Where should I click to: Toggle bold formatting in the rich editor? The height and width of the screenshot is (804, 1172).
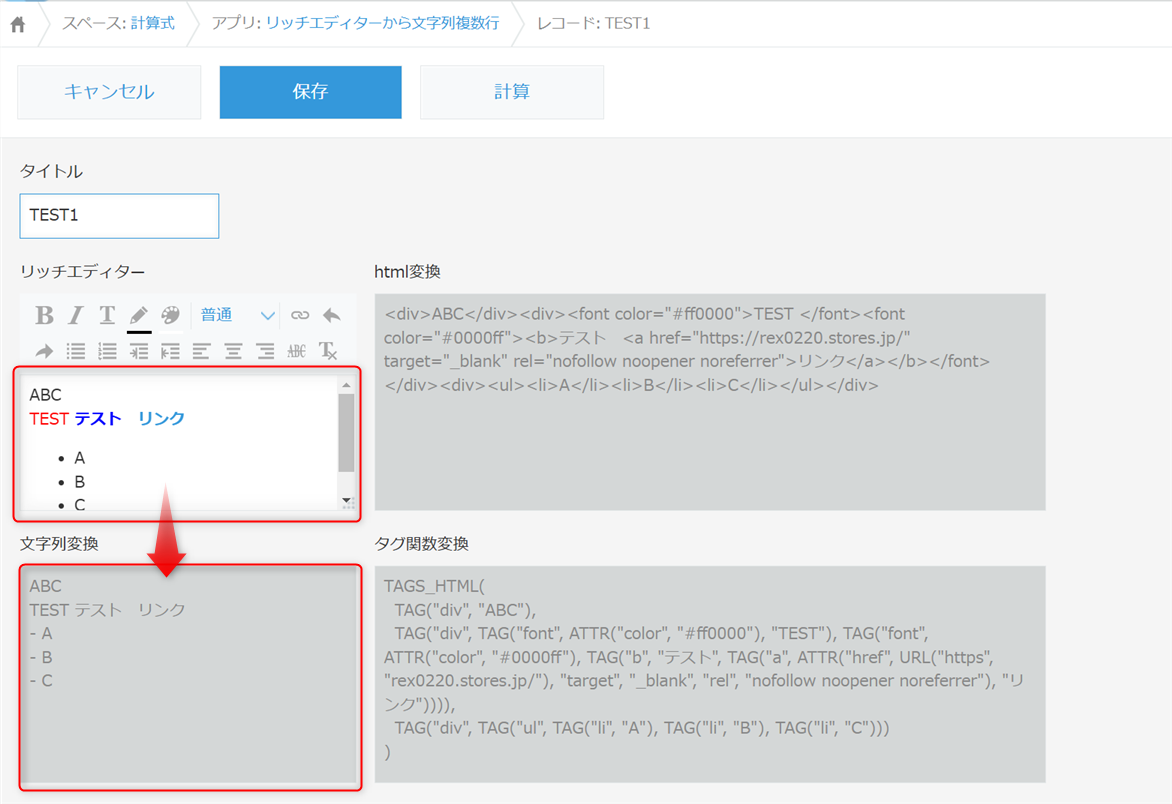tap(44, 315)
